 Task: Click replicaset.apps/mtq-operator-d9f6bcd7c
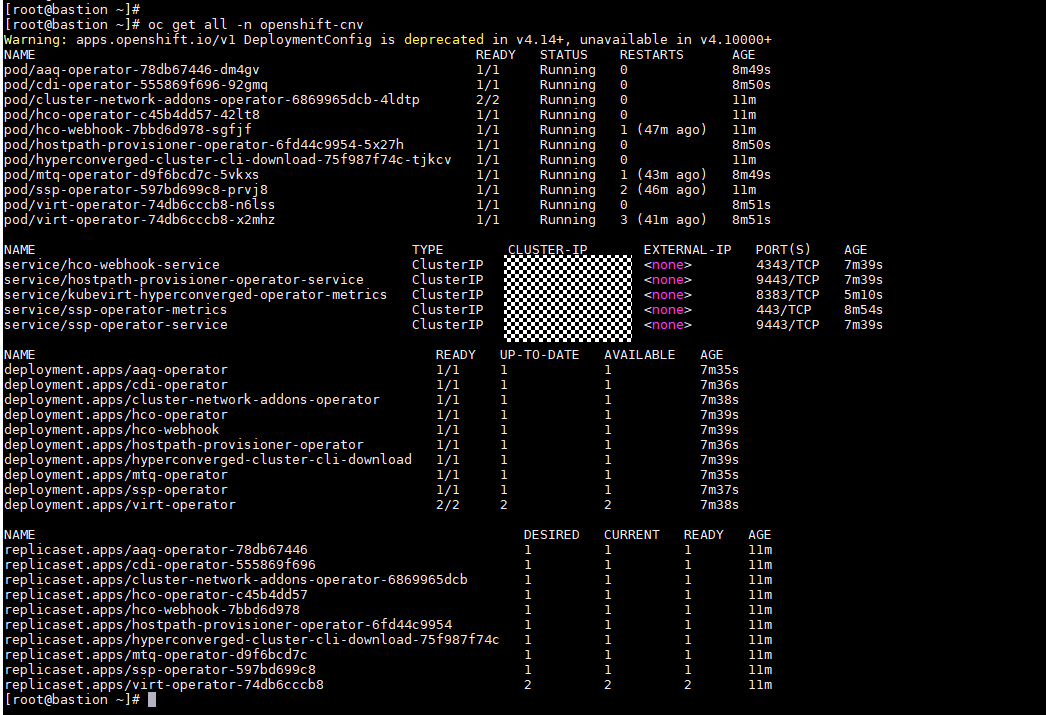[x=155, y=655]
